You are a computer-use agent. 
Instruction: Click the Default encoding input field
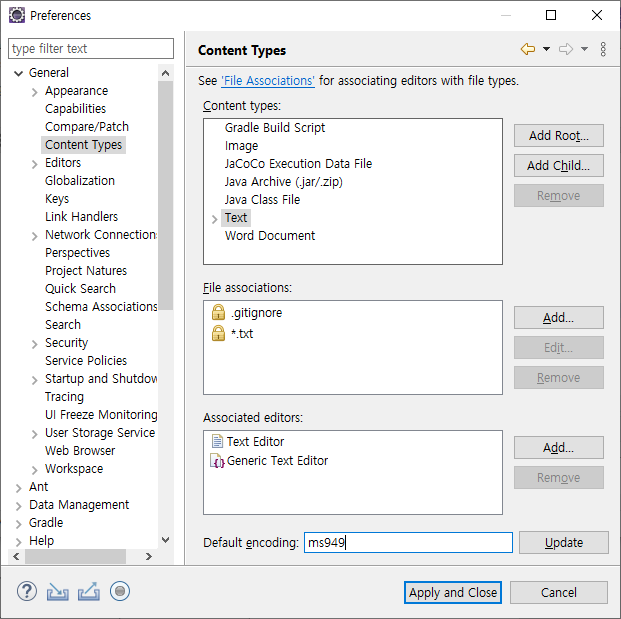pos(408,543)
